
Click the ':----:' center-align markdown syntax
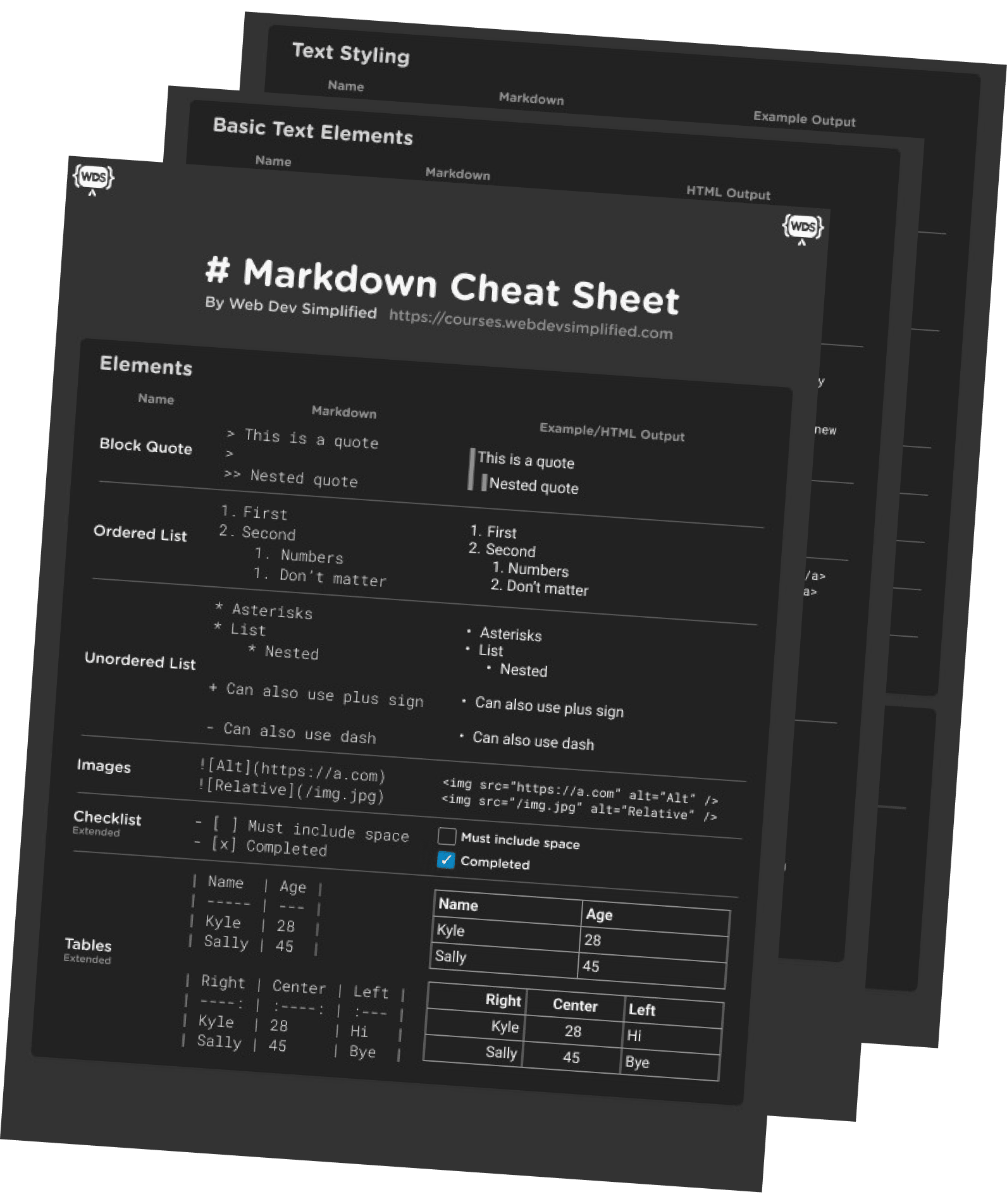coord(298,1007)
